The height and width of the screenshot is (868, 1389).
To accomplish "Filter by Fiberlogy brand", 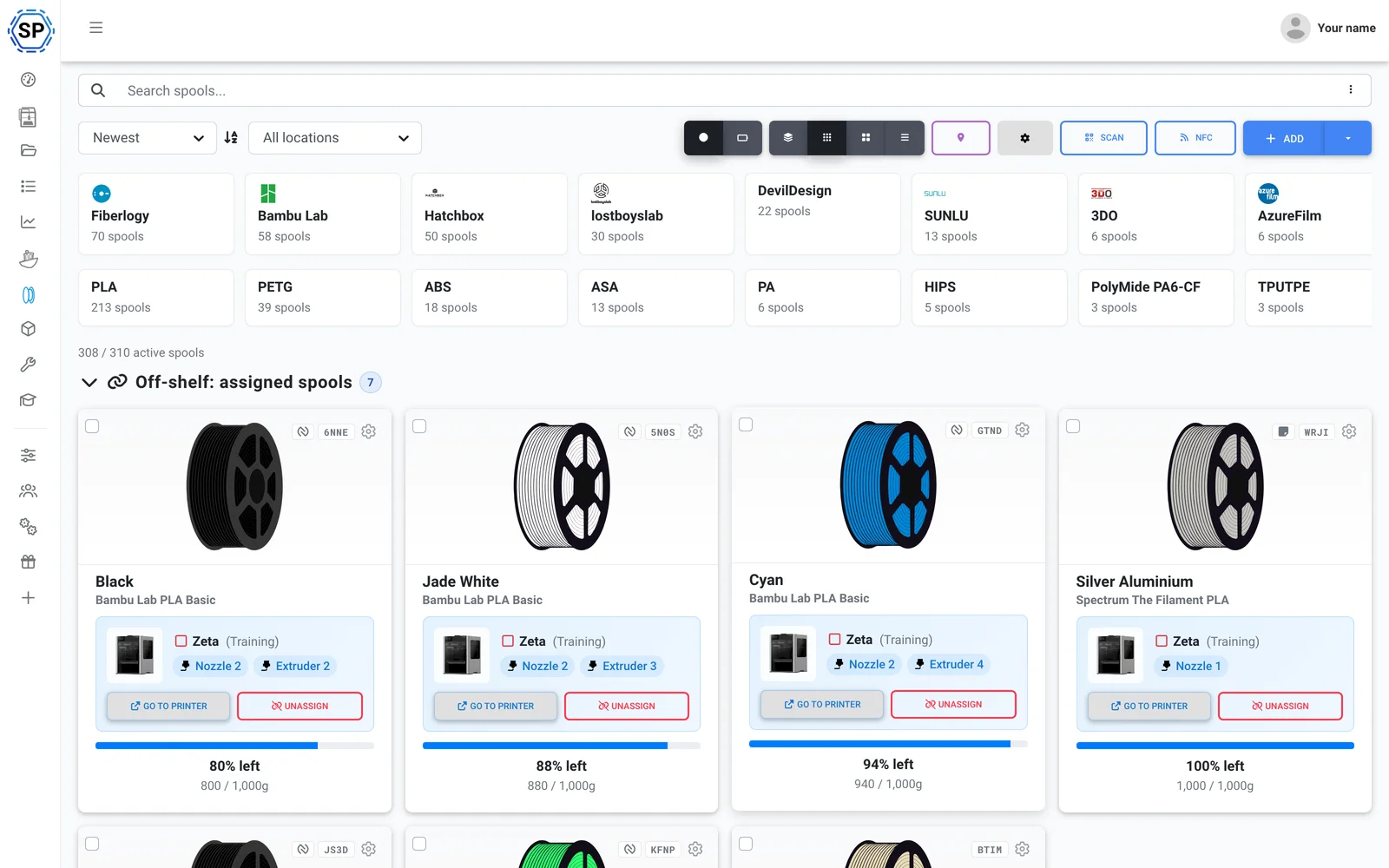I will point(156,214).
